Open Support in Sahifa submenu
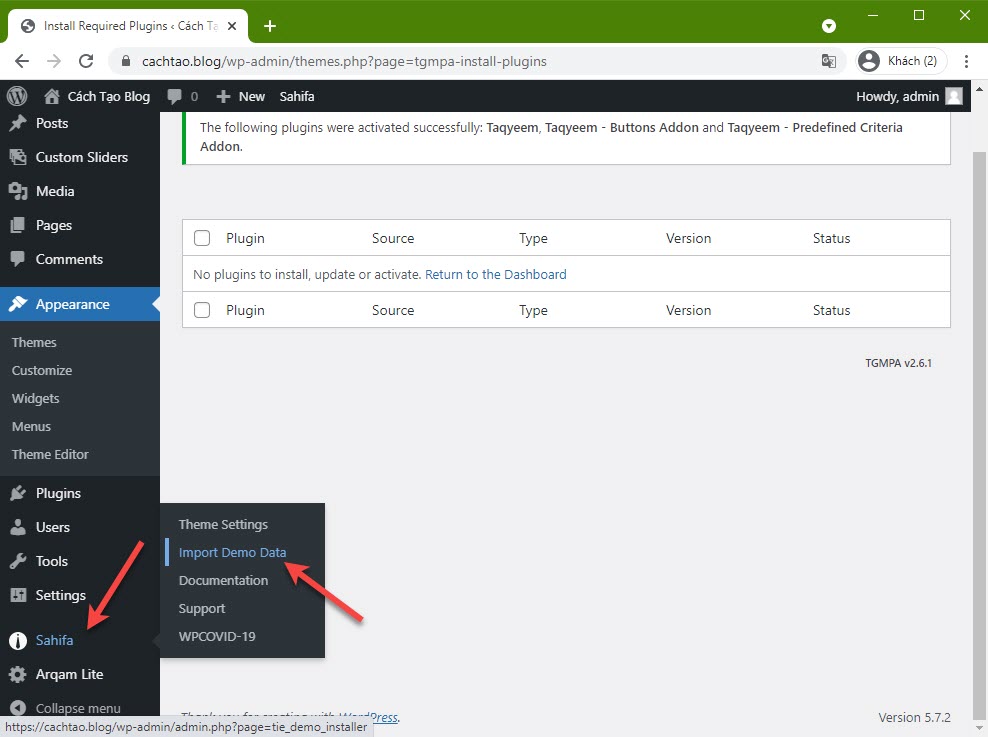The width and height of the screenshot is (988, 737). [x=202, y=608]
